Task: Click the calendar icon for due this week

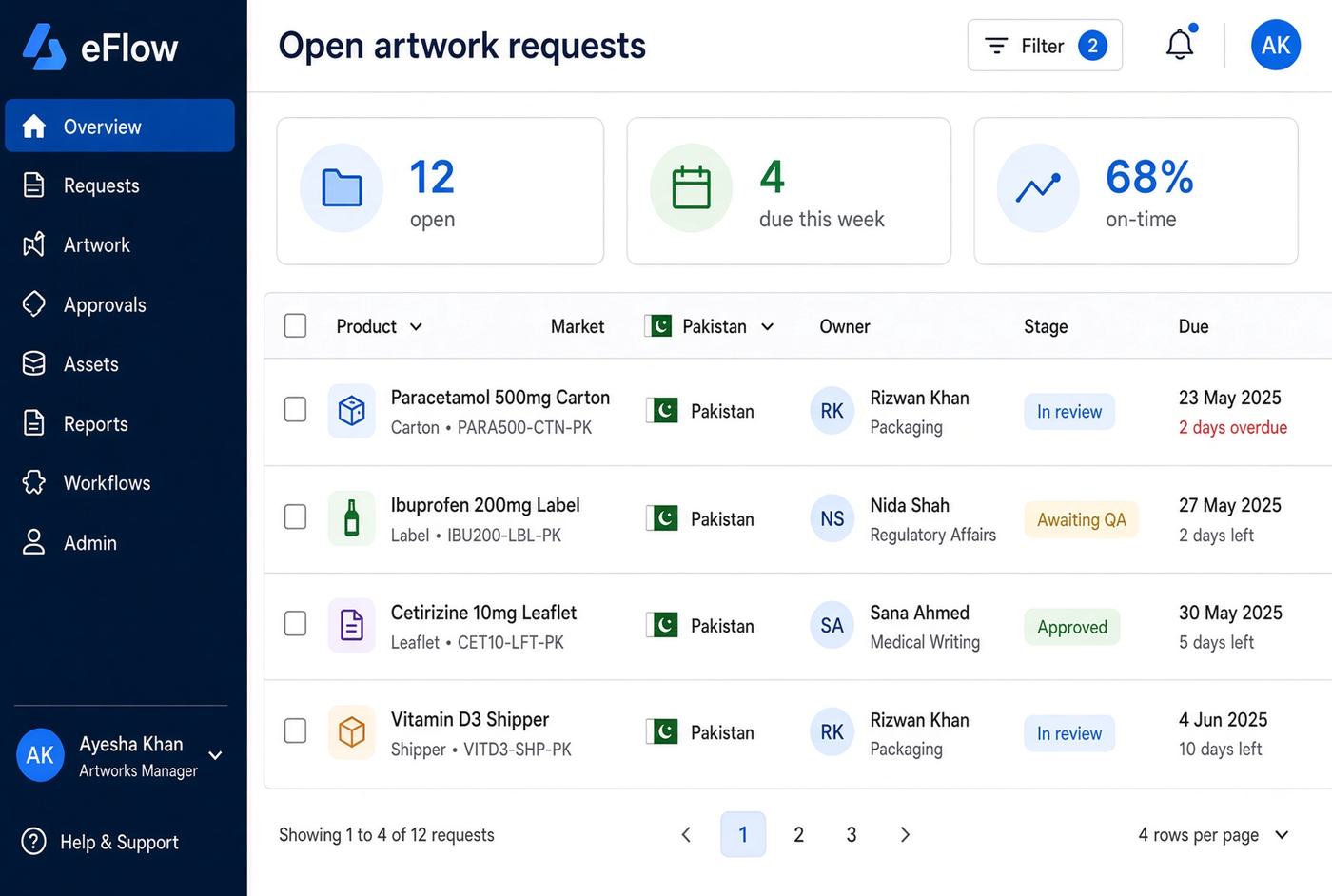Action: [691, 187]
